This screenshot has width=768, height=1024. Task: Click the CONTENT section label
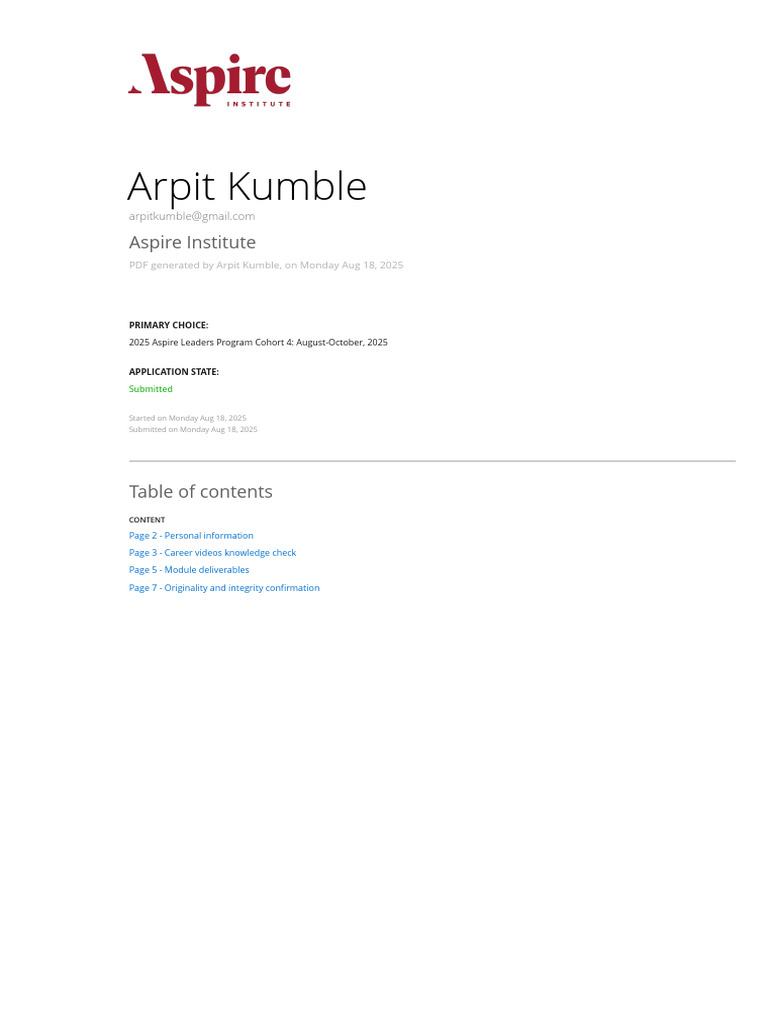pos(147,520)
